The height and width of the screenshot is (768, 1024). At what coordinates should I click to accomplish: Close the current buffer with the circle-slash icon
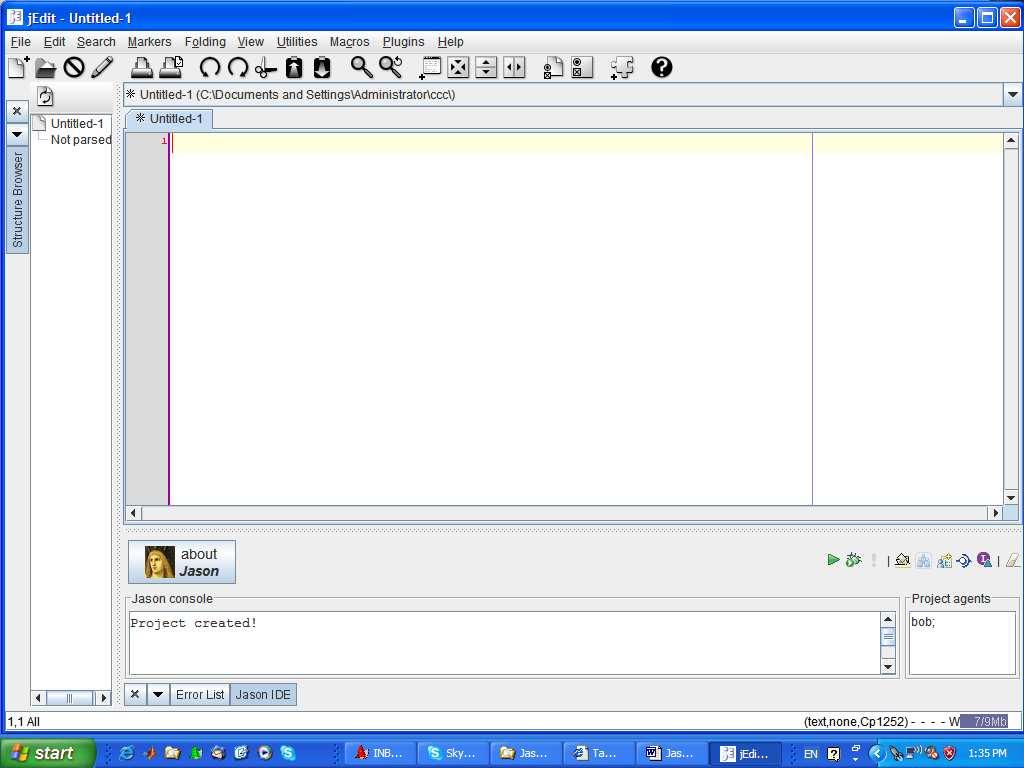(x=74, y=67)
